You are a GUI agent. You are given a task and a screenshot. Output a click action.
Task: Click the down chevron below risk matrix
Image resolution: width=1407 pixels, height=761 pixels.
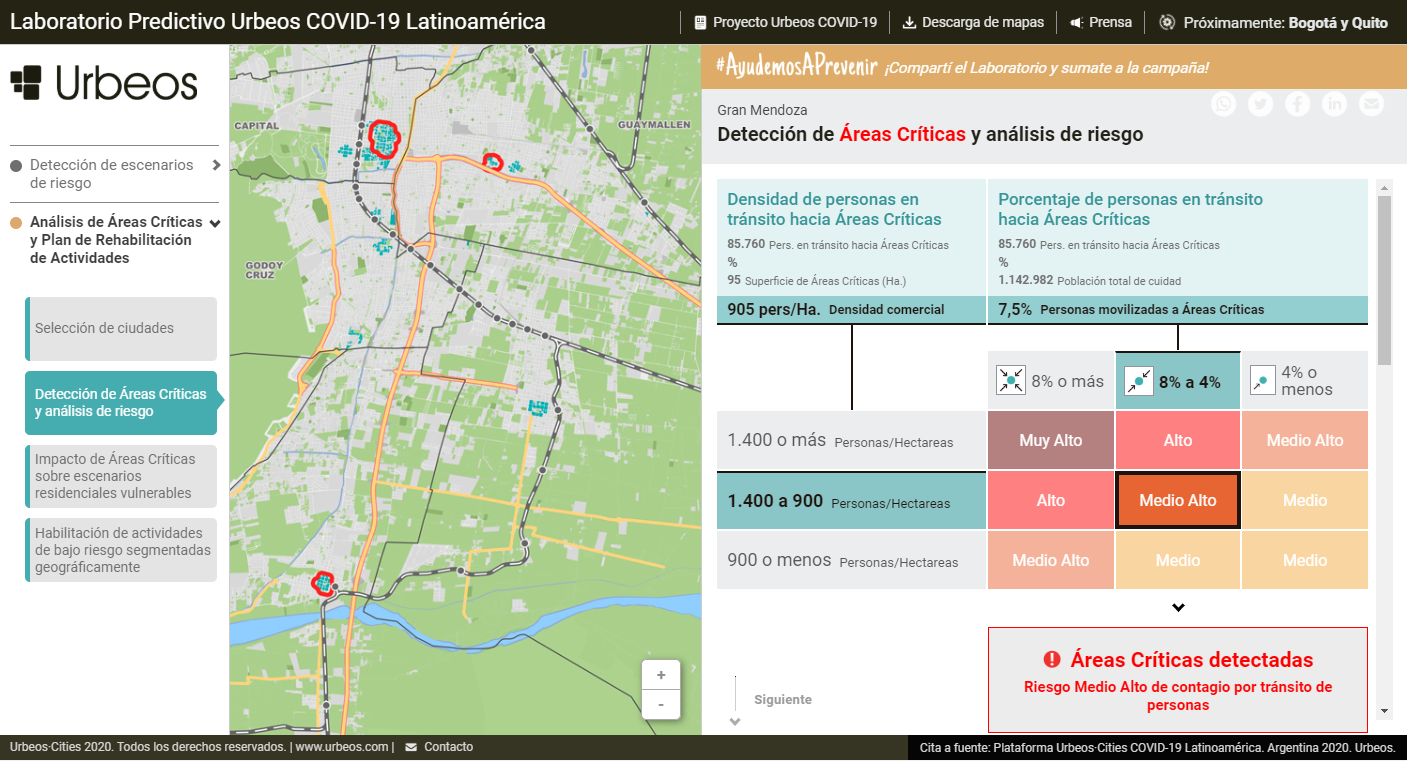[1178, 607]
